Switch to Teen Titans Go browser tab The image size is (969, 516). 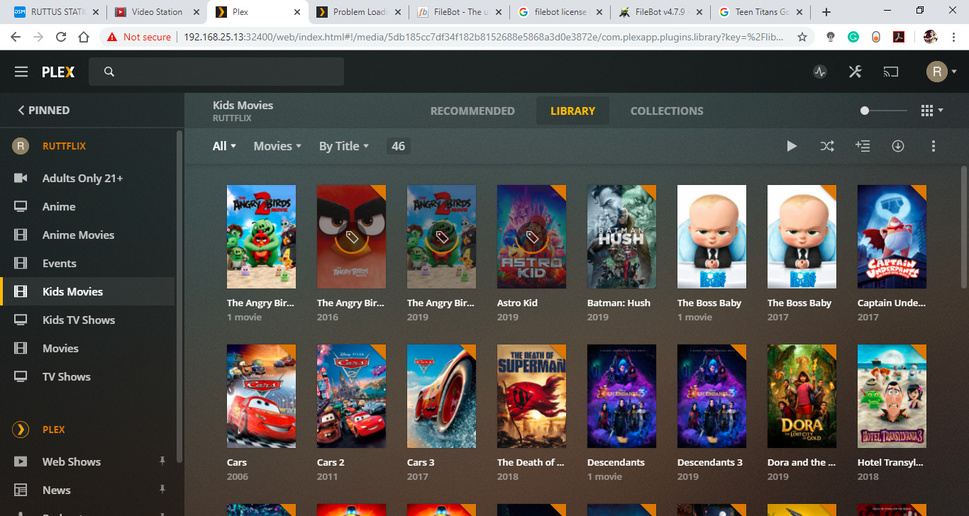(761, 12)
